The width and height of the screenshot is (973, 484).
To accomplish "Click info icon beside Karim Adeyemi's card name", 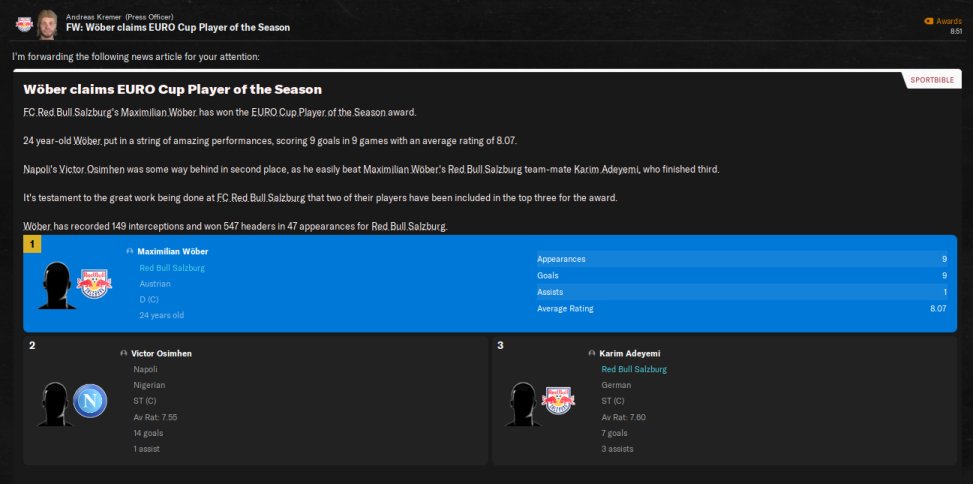I will pyautogui.click(x=592, y=354).
